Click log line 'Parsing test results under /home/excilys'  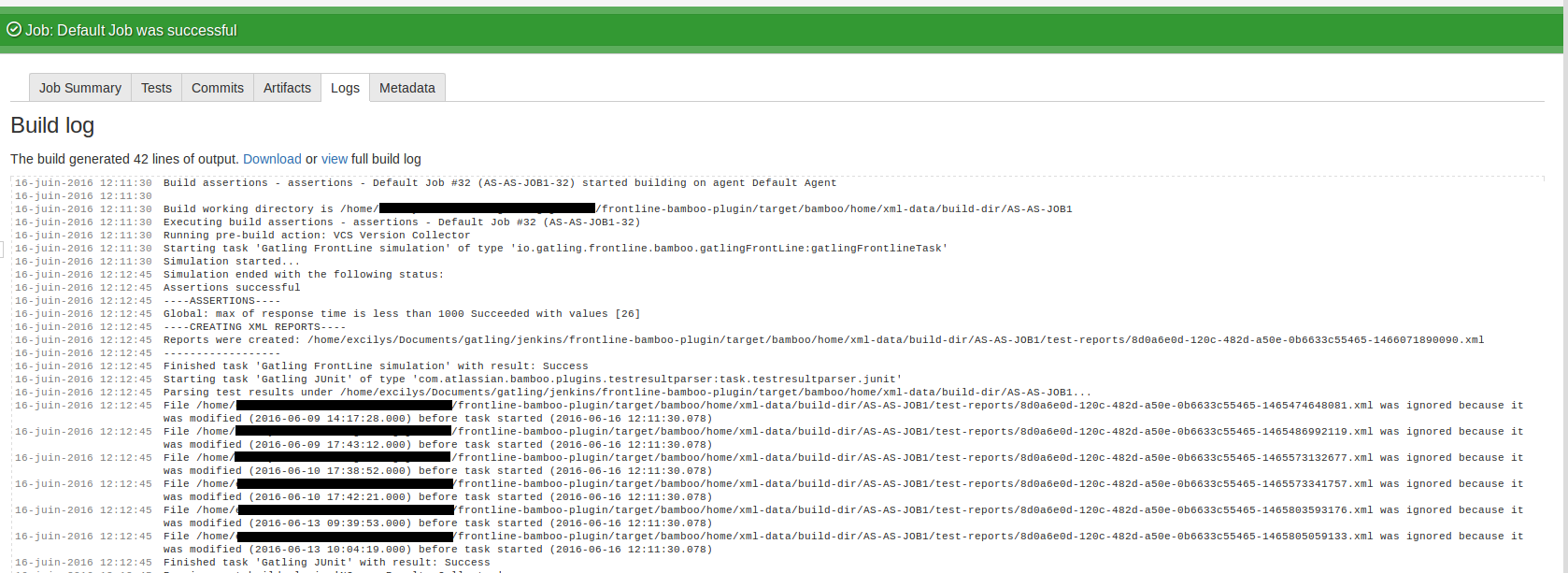click(627, 393)
